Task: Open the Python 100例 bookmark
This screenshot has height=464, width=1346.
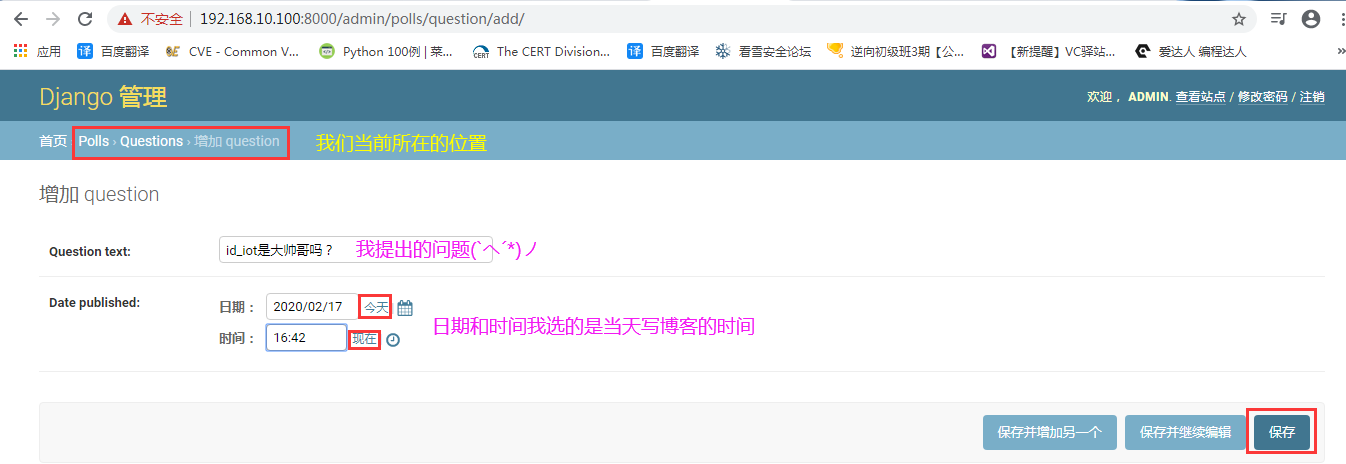Action: click(x=386, y=51)
